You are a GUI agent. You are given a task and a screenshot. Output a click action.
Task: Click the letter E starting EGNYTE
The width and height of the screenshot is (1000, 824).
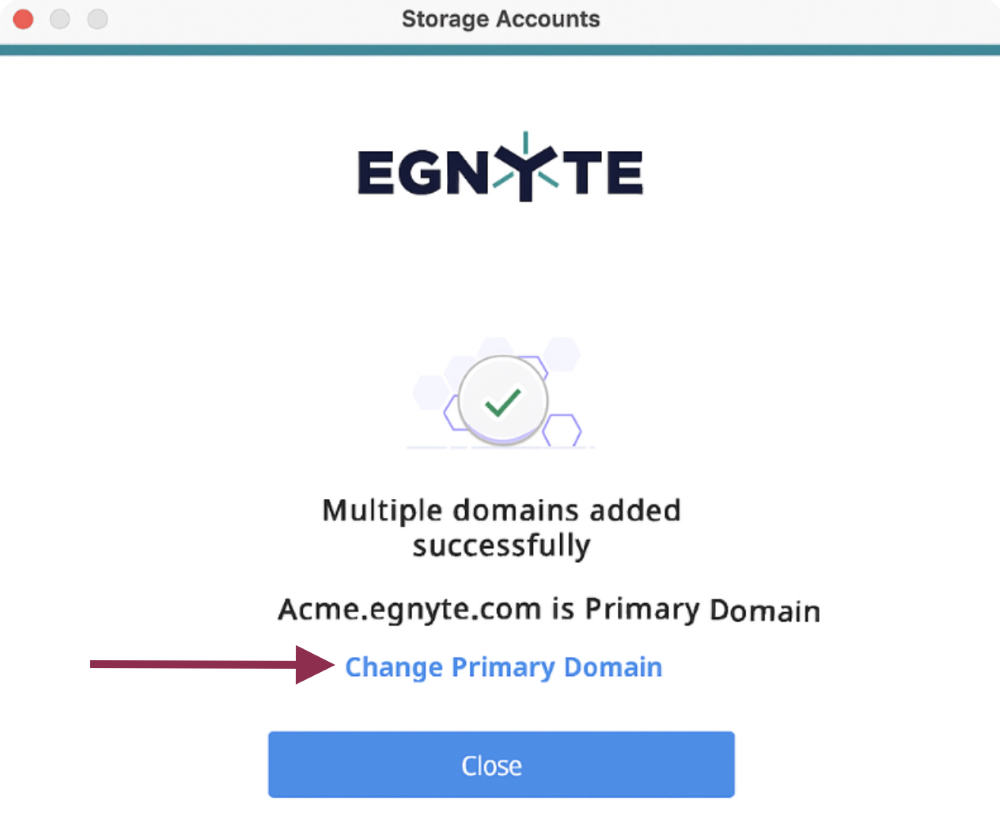tap(377, 173)
